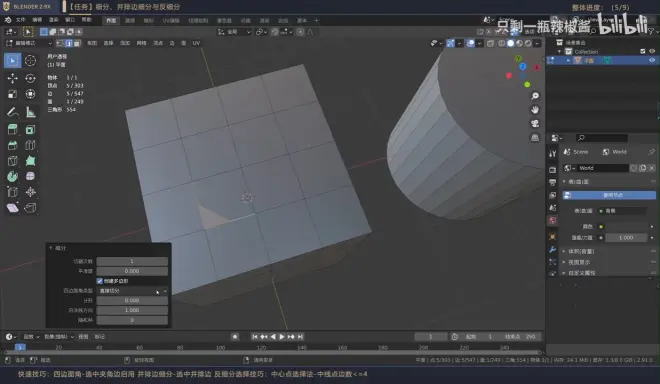Open the File menu in top bar
The height and width of the screenshot is (384, 660).
pyautogui.click(x=21, y=20)
